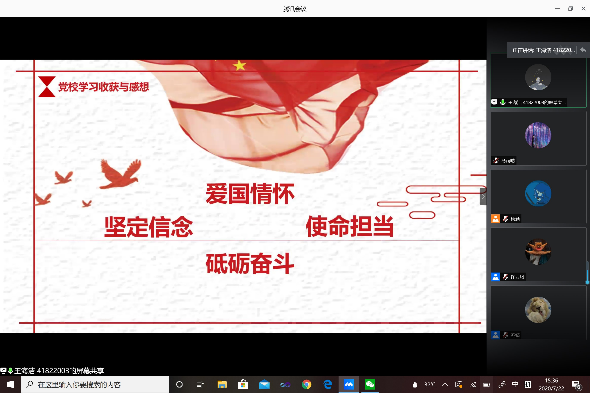This screenshot has height=393, width=590.
Task: Open the taskbar clock and date
Action: click(x=551, y=384)
